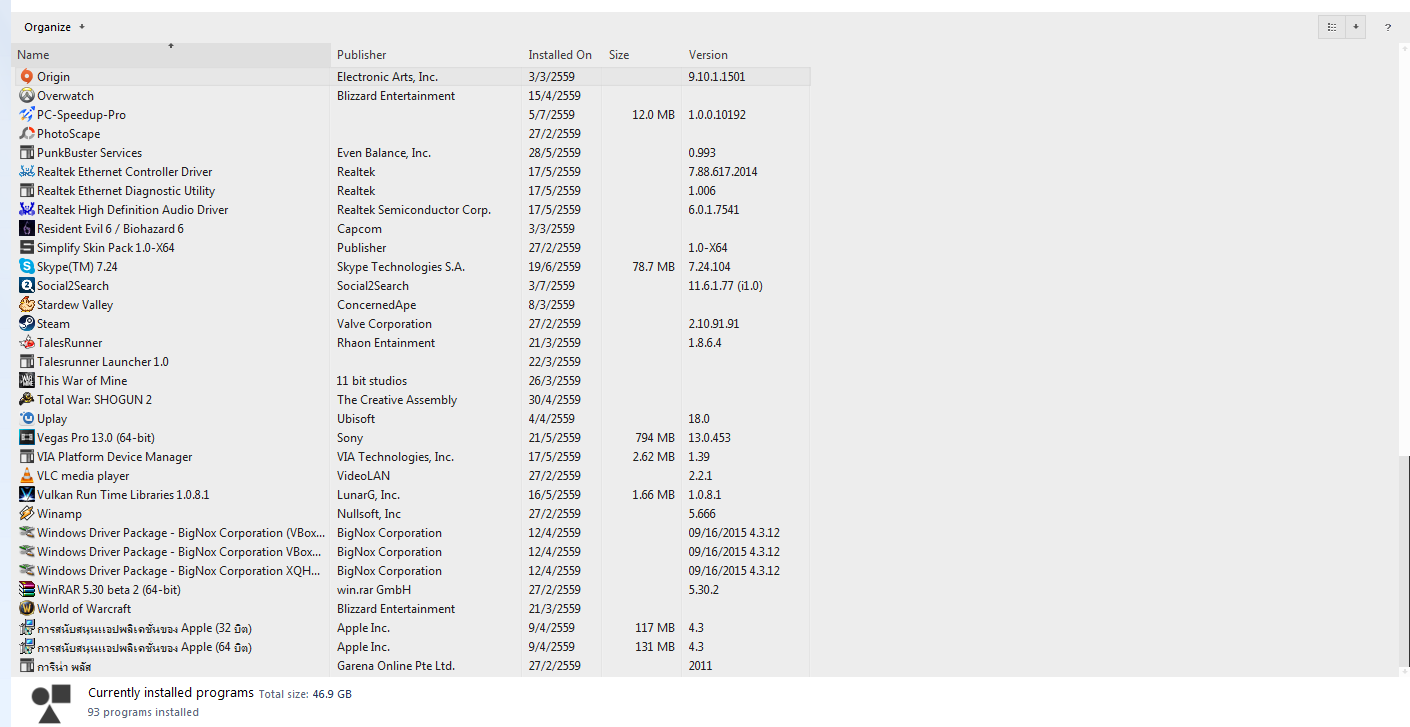Sort by the Installed On column header
Image resolution: width=1410 pixels, height=727 pixels.
561,55
